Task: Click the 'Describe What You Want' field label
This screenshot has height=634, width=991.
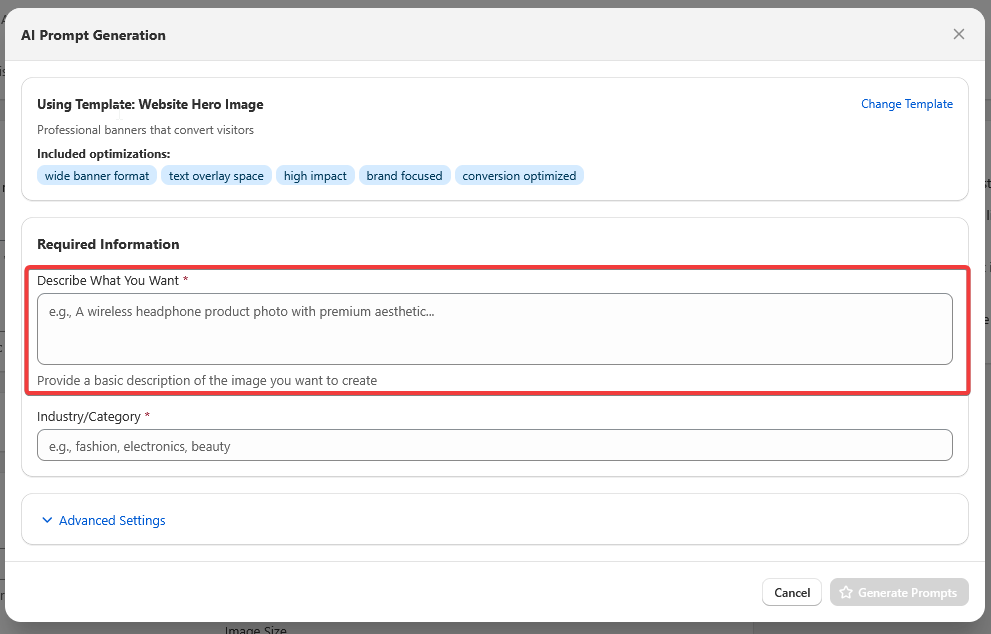Action: tap(108, 280)
